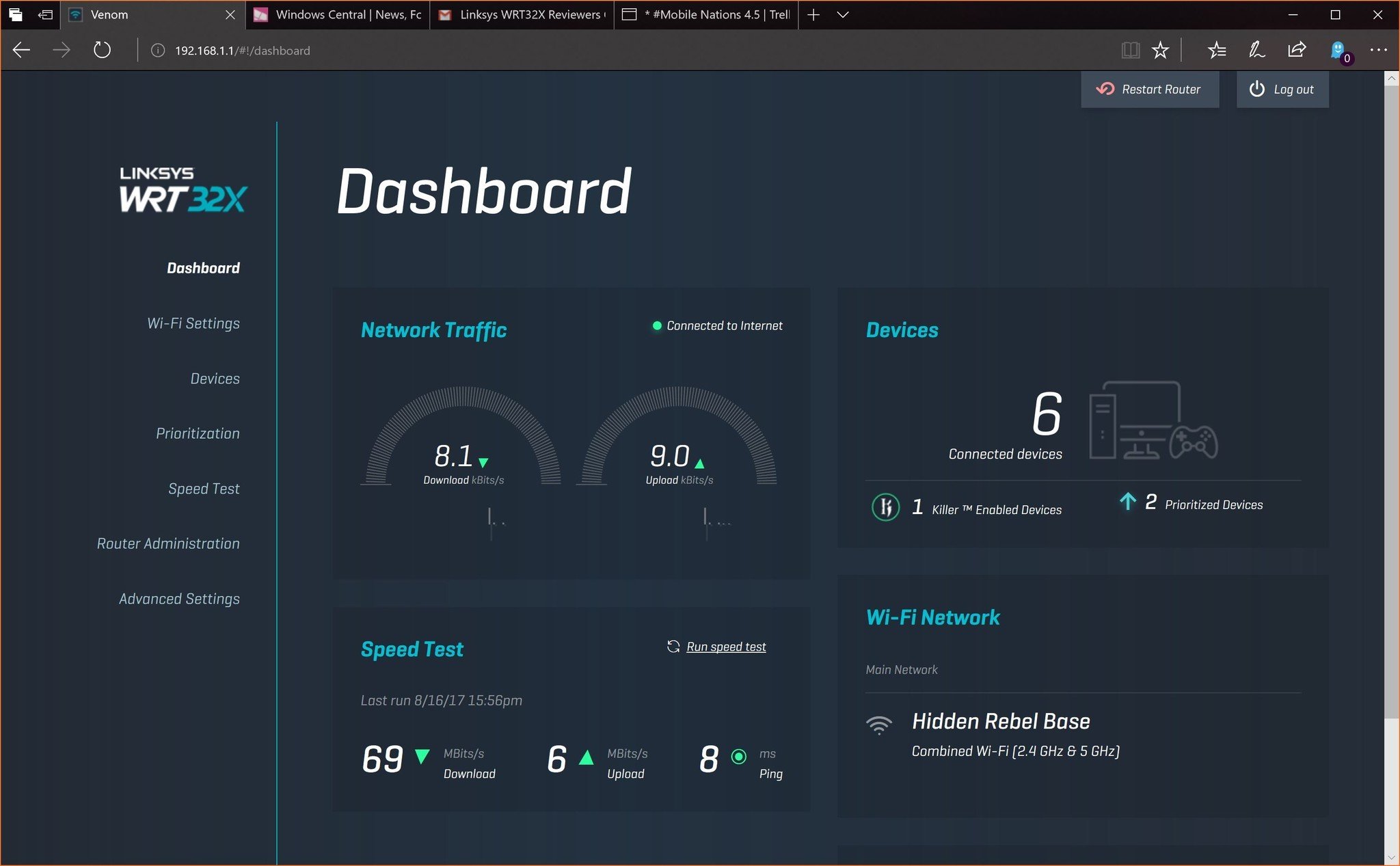Image resolution: width=1400 pixels, height=866 pixels.
Task: Click the Prioritized Devices up-arrow icon
Action: coord(1127,502)
